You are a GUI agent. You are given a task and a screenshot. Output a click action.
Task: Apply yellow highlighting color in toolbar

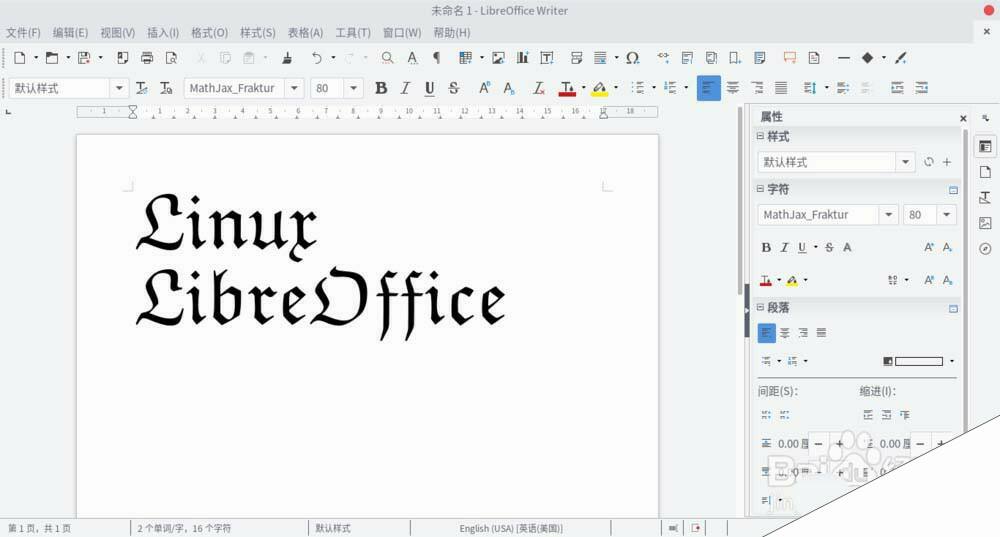pos(599,88)
